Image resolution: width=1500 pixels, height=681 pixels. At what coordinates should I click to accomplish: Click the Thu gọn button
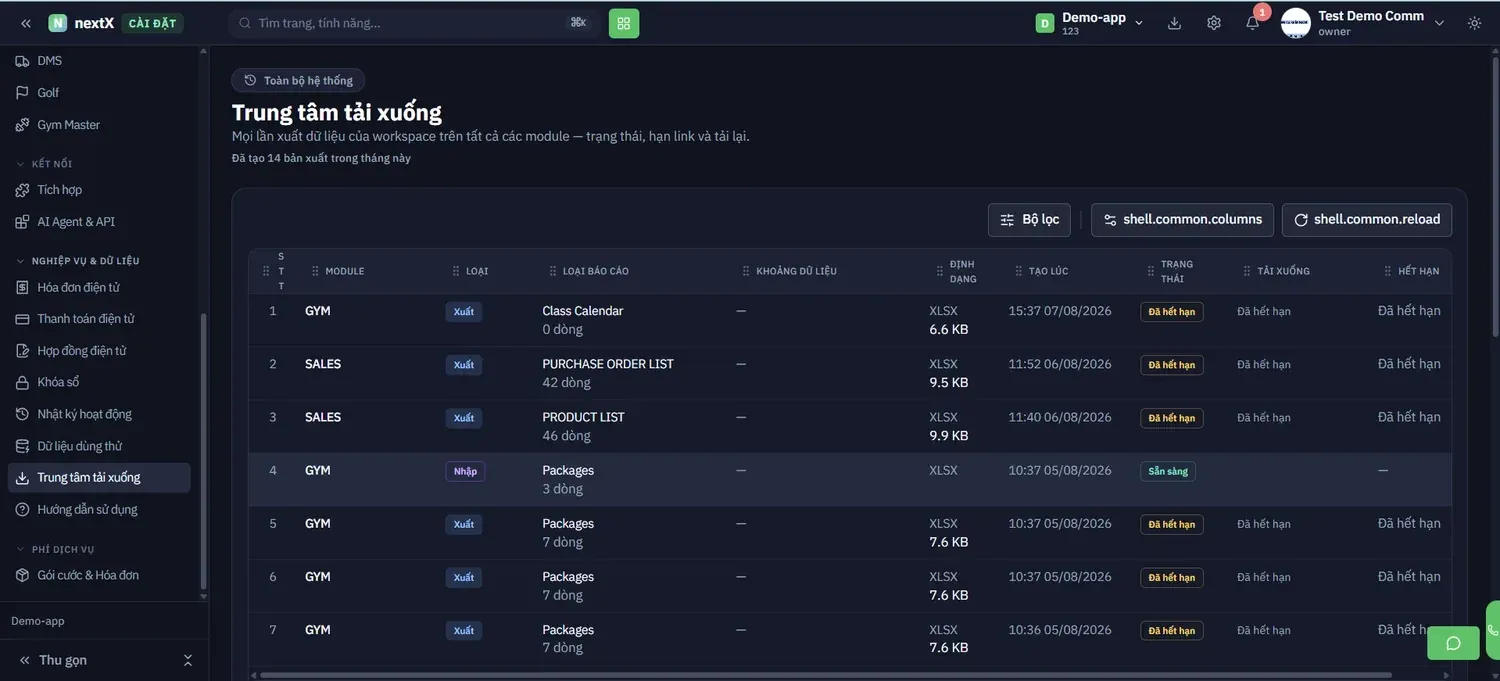[53, 660]
